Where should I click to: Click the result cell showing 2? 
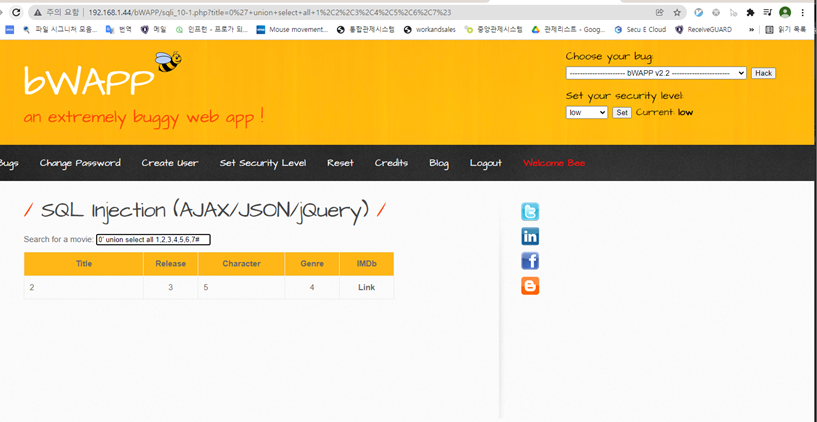click(x=83, y=287)
